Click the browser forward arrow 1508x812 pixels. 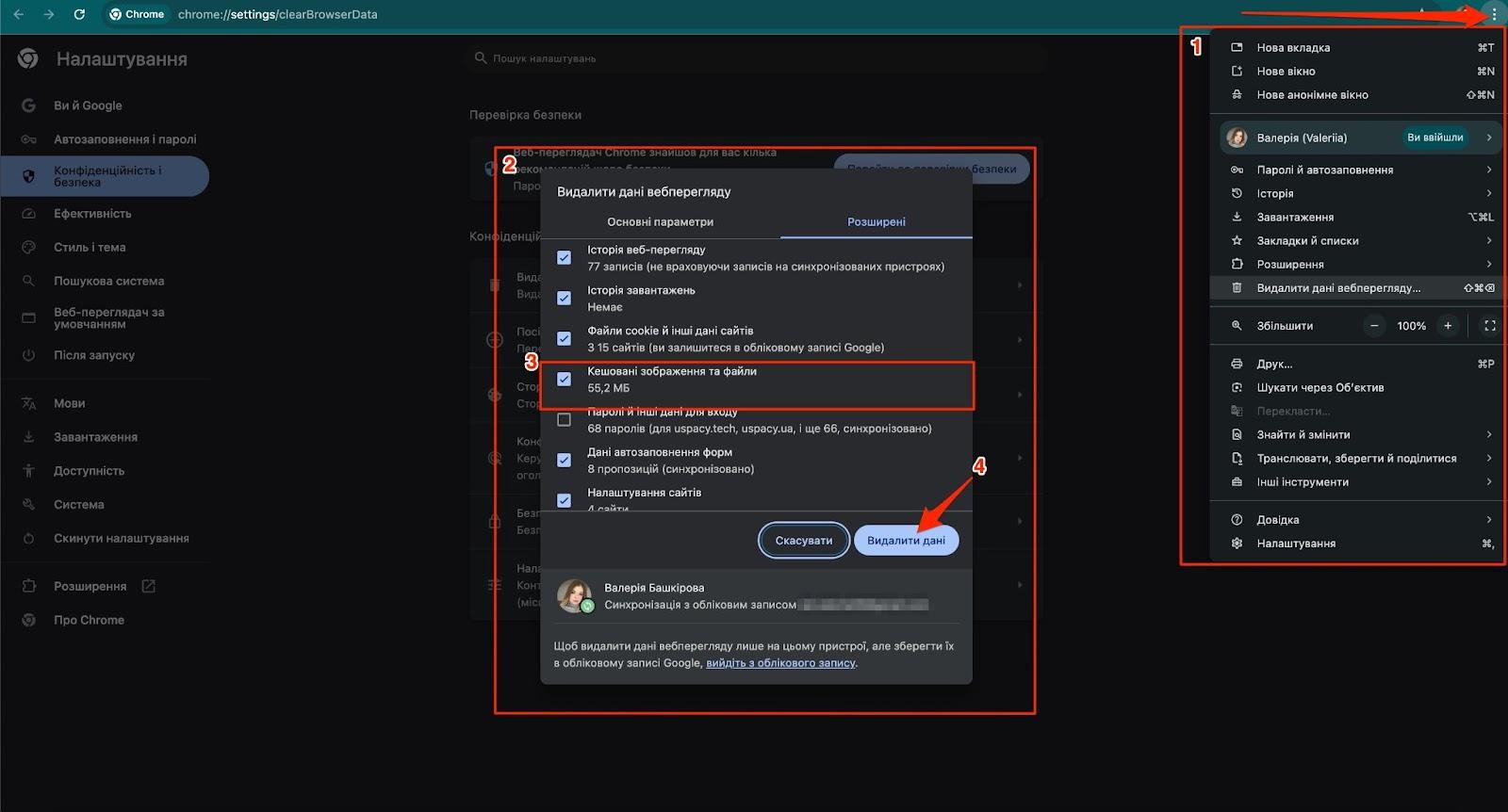click(49, 14)
